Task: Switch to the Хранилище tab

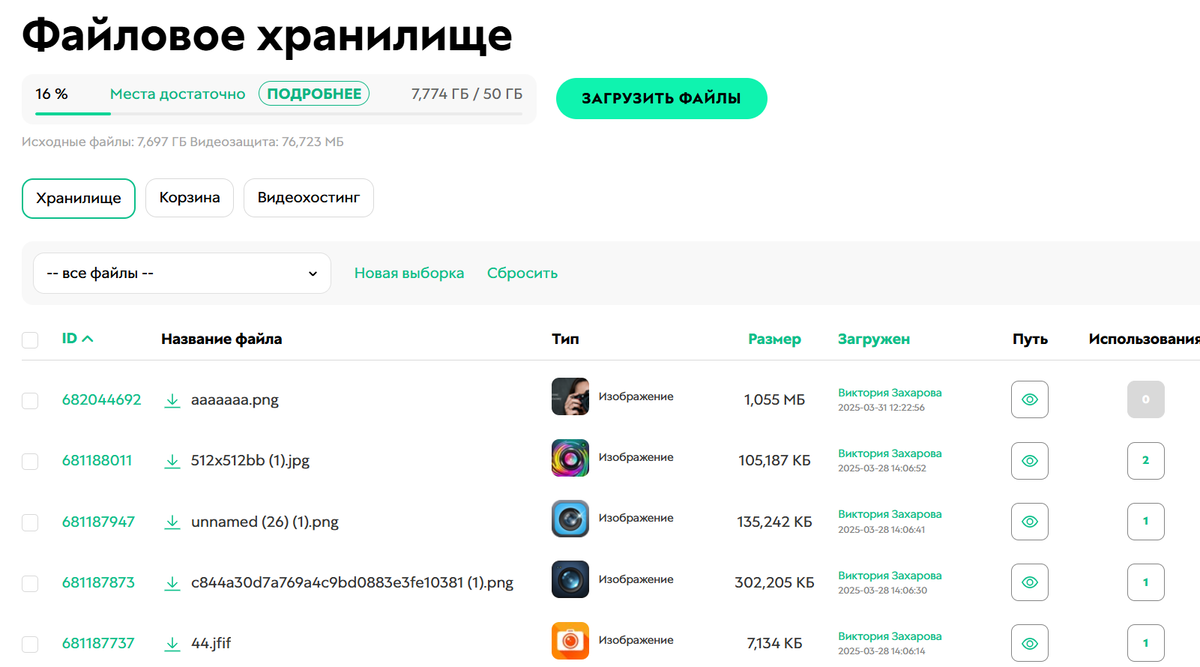Action: (x=78, y=198)
